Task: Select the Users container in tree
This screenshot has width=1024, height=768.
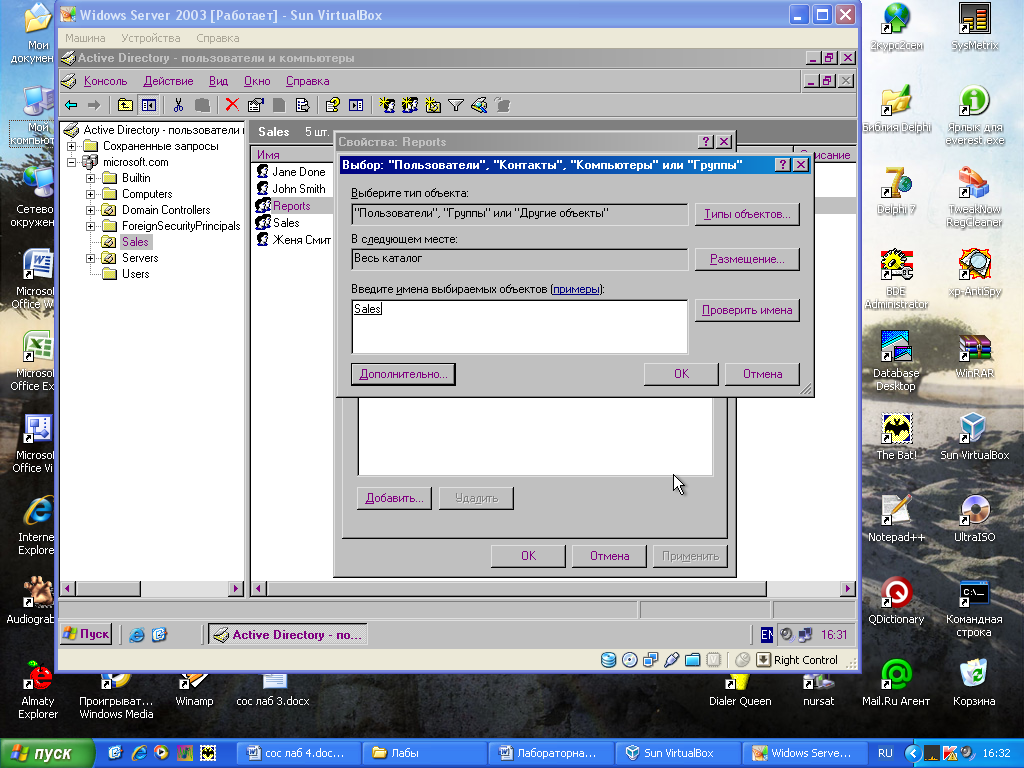Action: pos(136,274)
